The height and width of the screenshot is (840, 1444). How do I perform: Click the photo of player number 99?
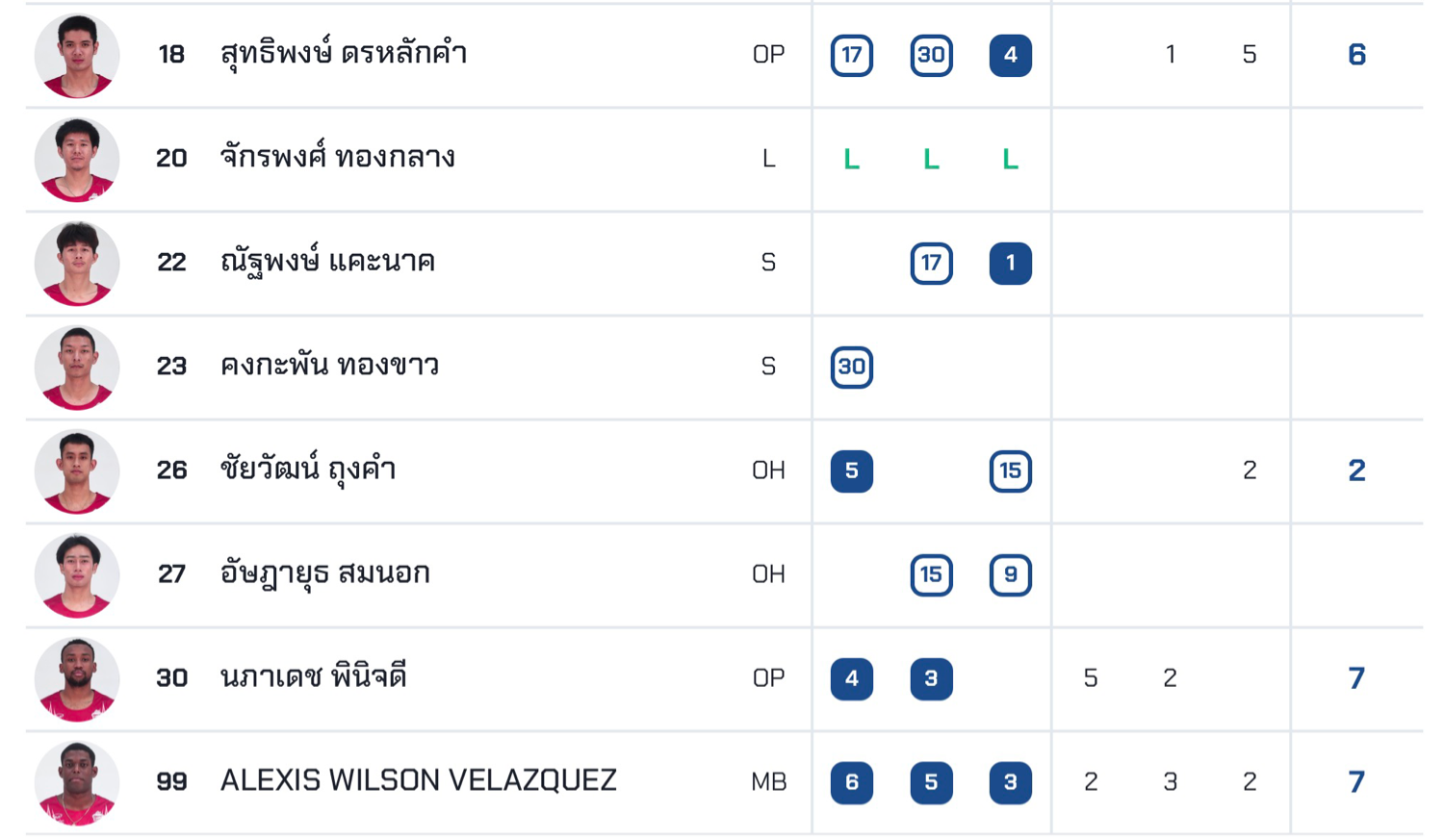point(77,782)
